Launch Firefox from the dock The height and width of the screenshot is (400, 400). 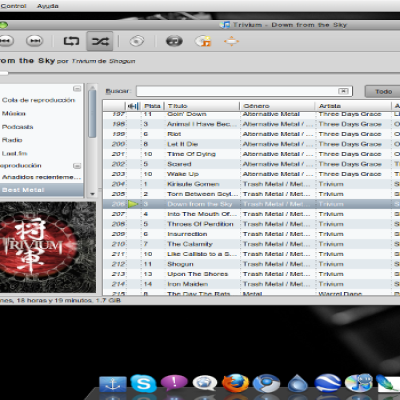(x=235, y=383)
